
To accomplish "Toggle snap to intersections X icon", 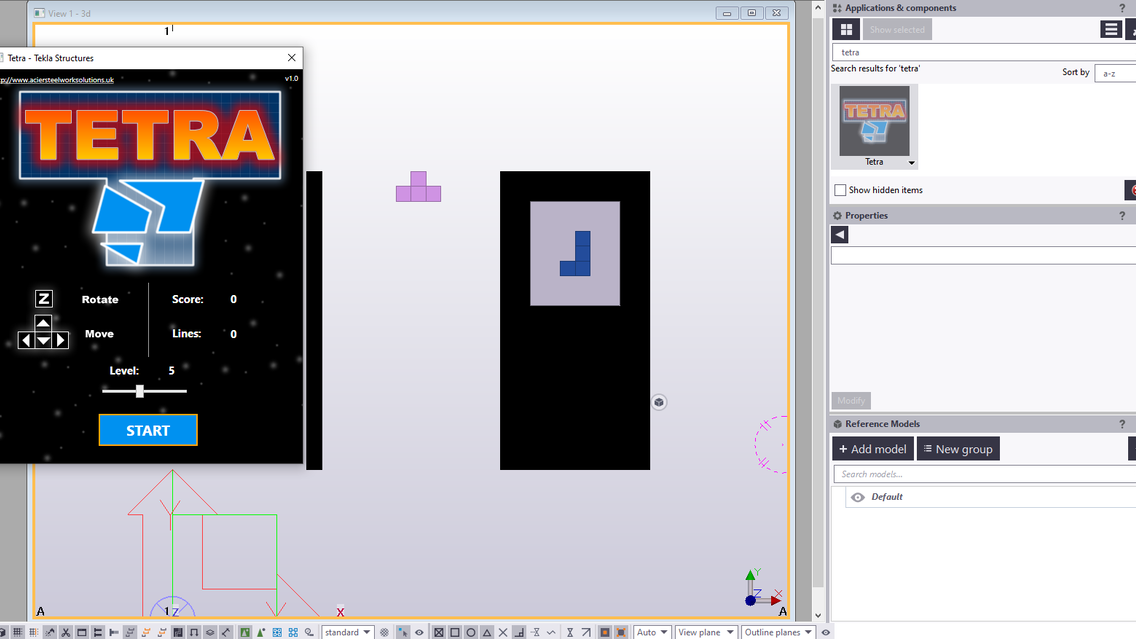I will tap(503, 632).
